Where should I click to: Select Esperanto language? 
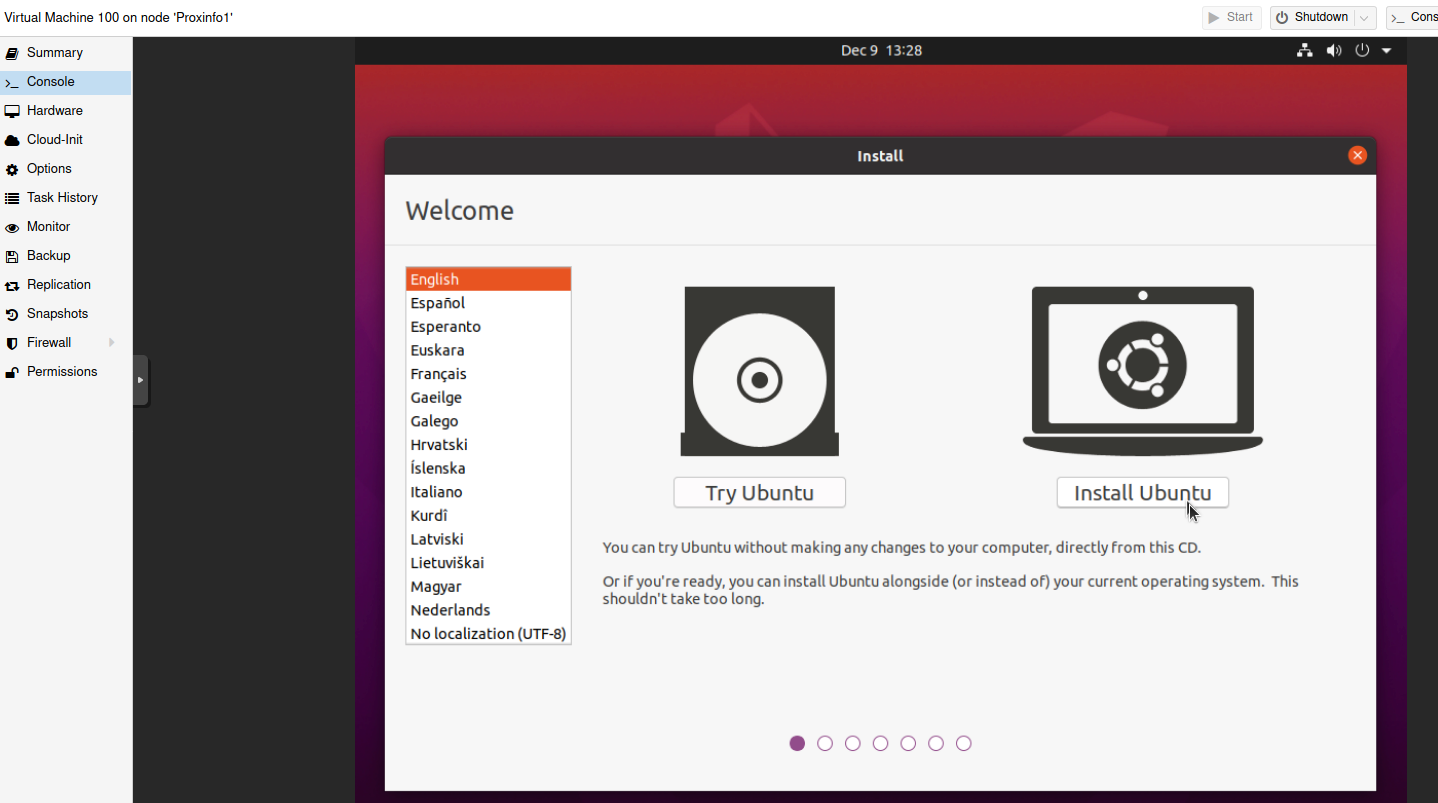[488, 327]
